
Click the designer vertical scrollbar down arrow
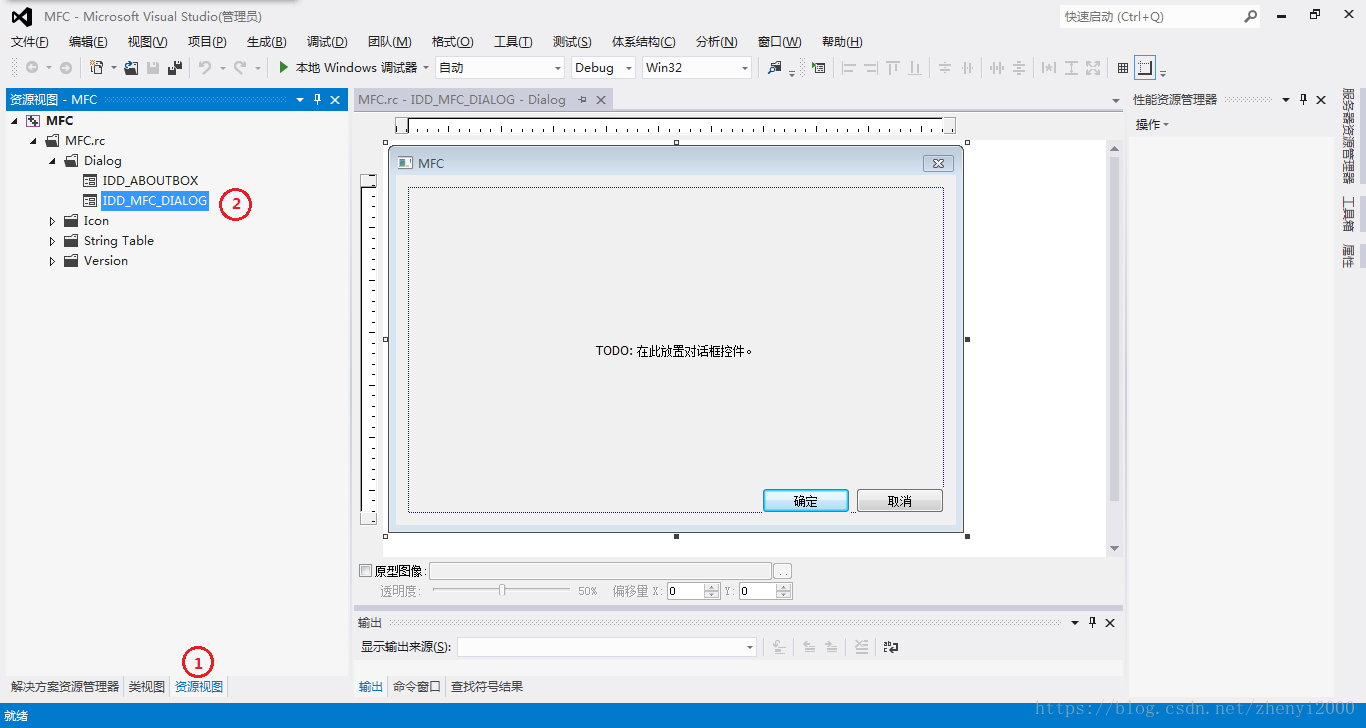[1114, 549]
